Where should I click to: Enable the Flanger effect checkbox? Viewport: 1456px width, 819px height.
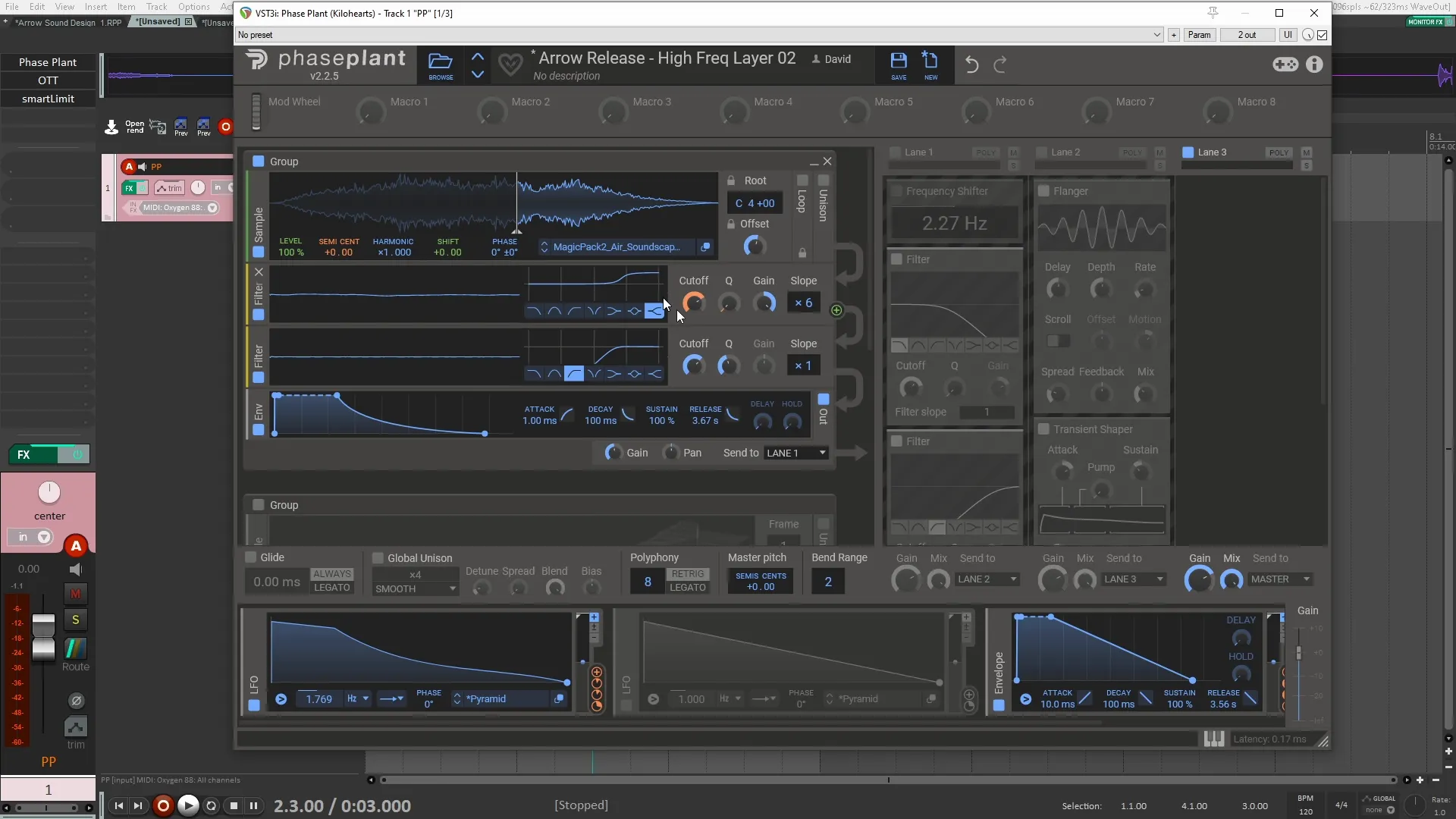coord(1043,190)
